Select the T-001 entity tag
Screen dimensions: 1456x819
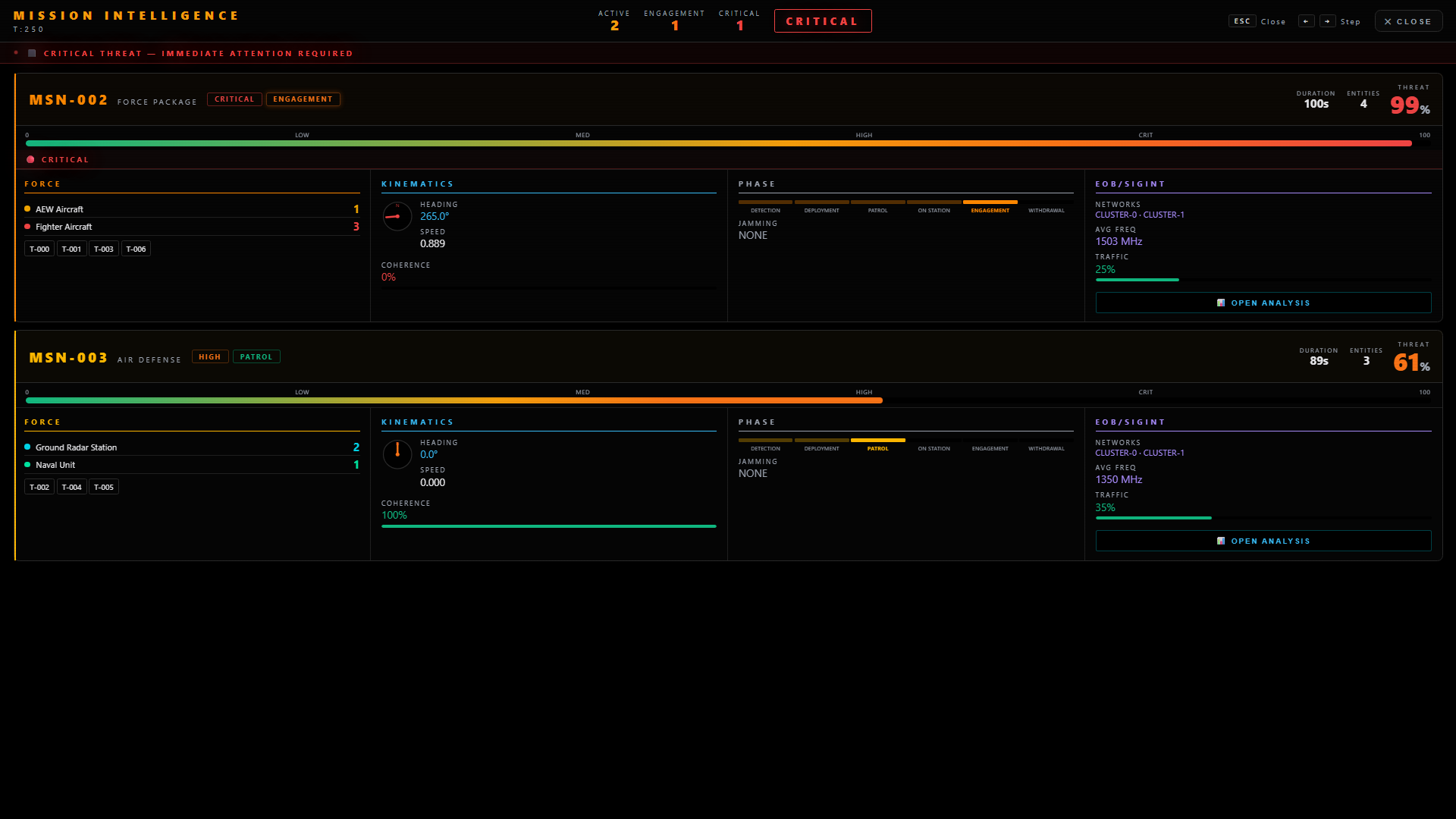click(x=71, y=249)
